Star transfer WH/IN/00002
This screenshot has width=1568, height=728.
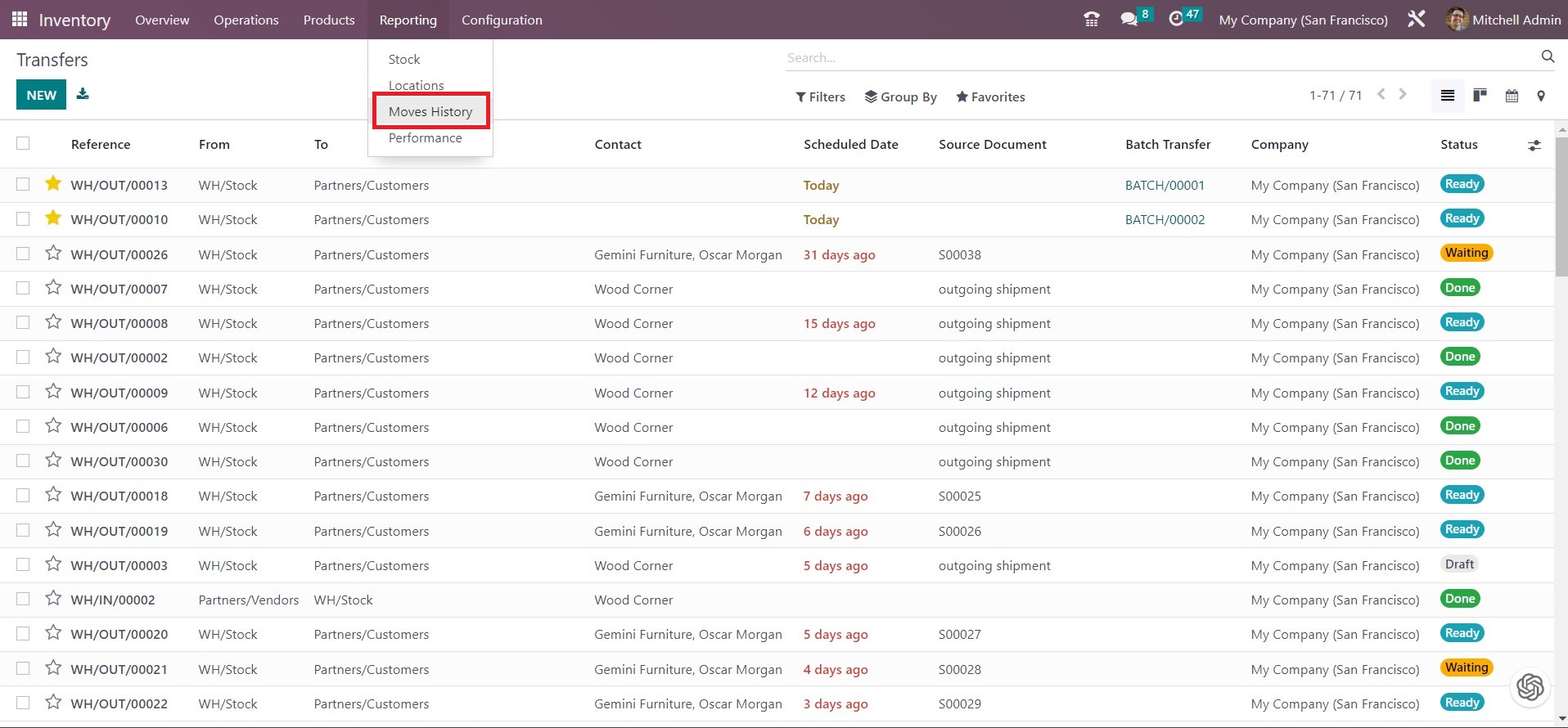[x=53, y=598]
